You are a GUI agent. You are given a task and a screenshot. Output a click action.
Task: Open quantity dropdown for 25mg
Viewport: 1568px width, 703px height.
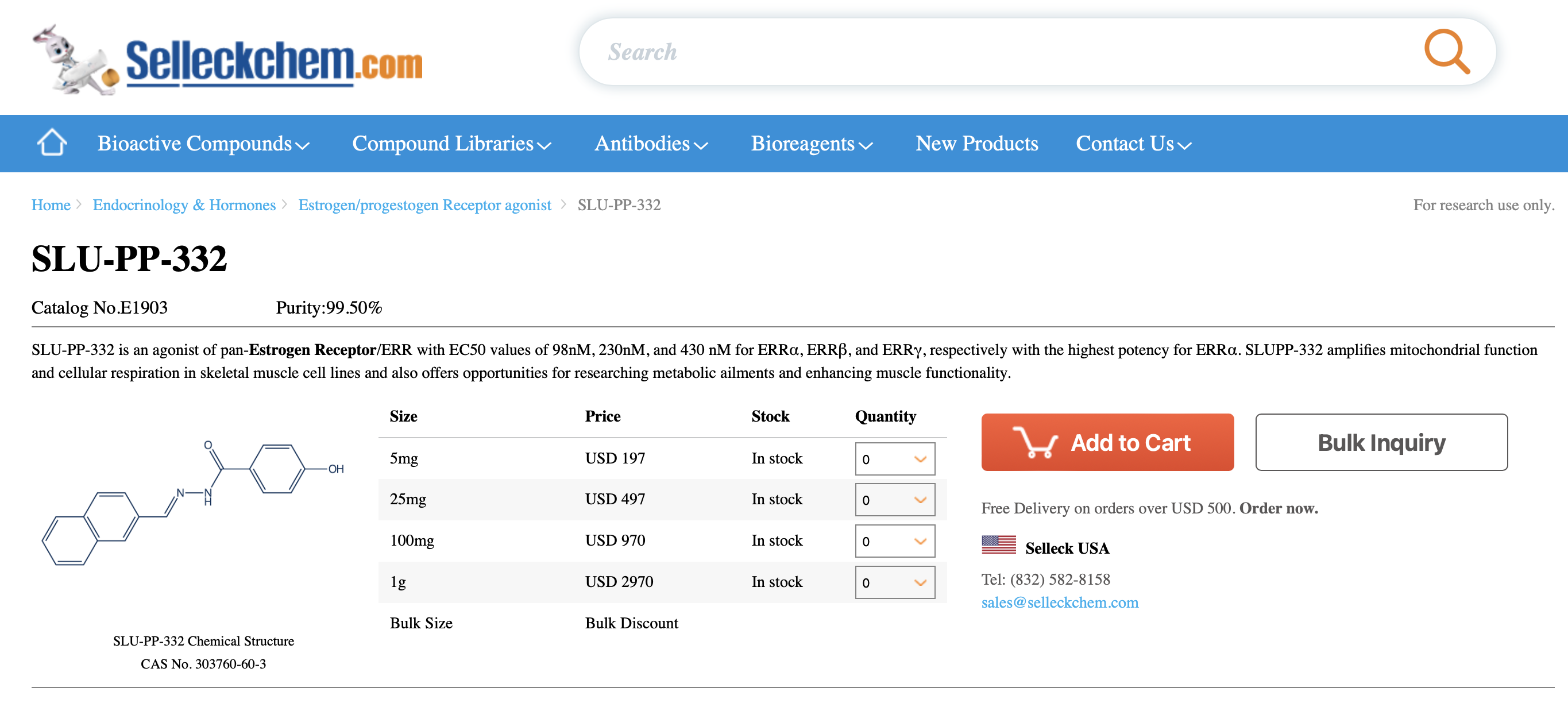894,499
